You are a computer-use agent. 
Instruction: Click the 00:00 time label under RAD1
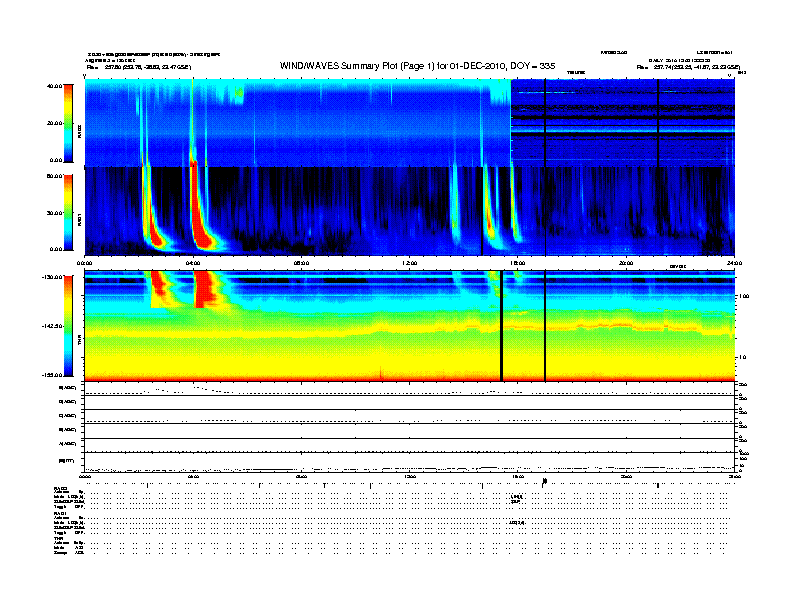click(84, 263)
